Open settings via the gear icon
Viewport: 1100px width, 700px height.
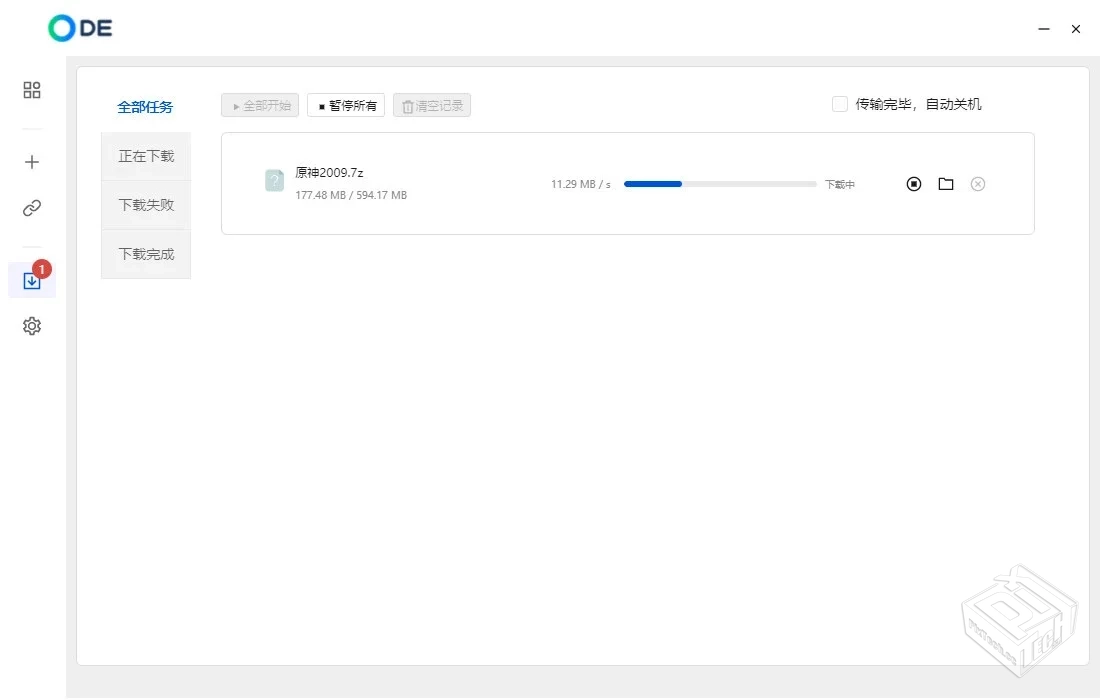click(31, 325)
